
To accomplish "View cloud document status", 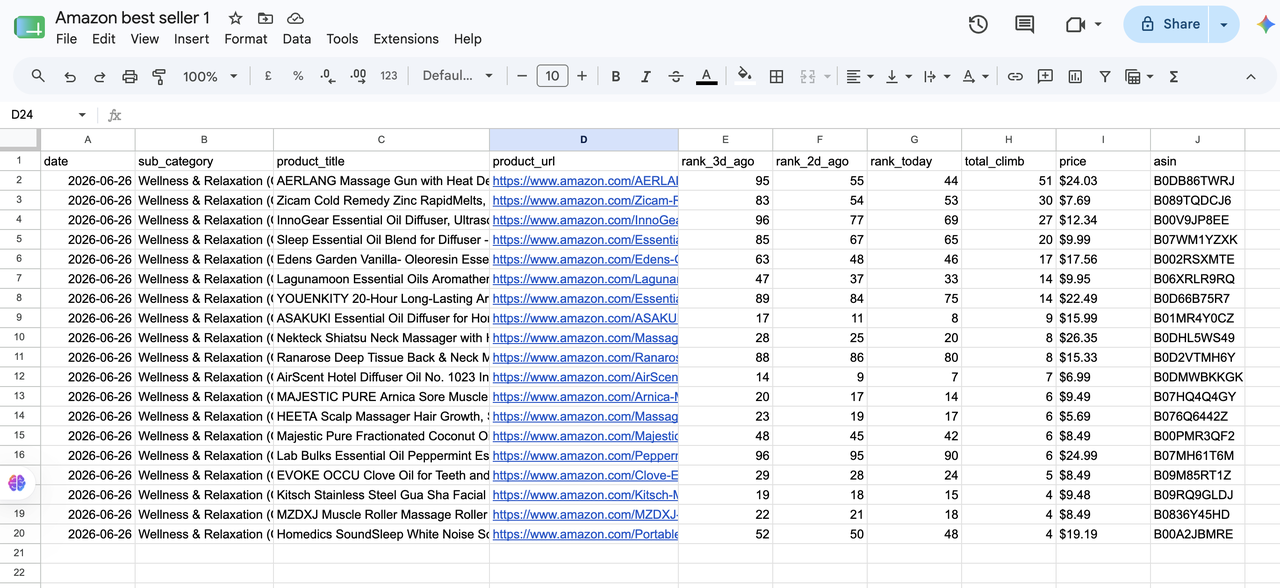I will (x=295, y=18).
